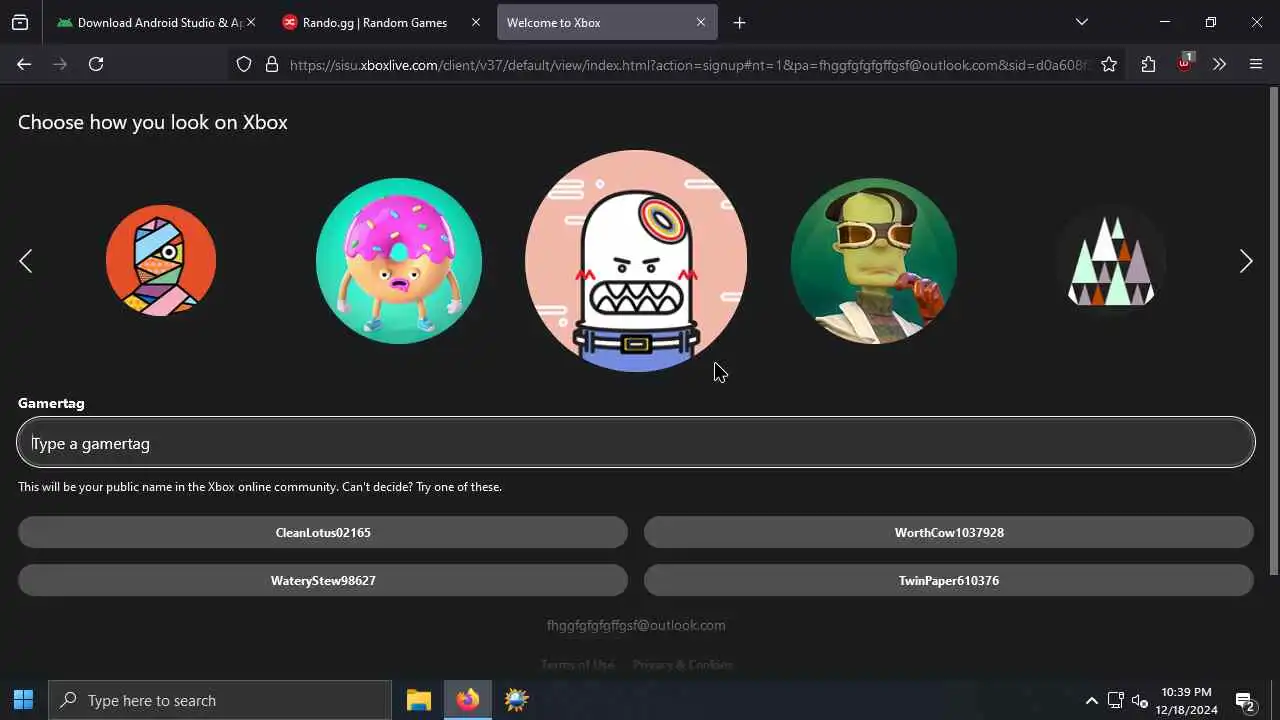This screenshot has width=1280, height=720.
Task: Use suggested gamertag CleanLotus02165
Action: [323, 532]
